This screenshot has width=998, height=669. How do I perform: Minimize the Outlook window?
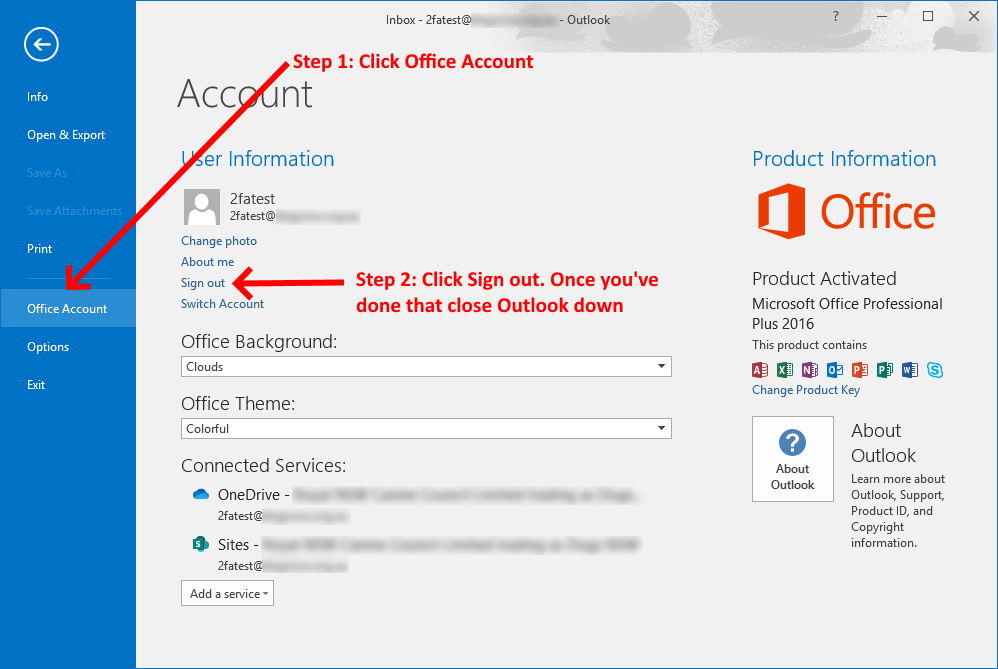pyautogui.click(x=882, y=17)
